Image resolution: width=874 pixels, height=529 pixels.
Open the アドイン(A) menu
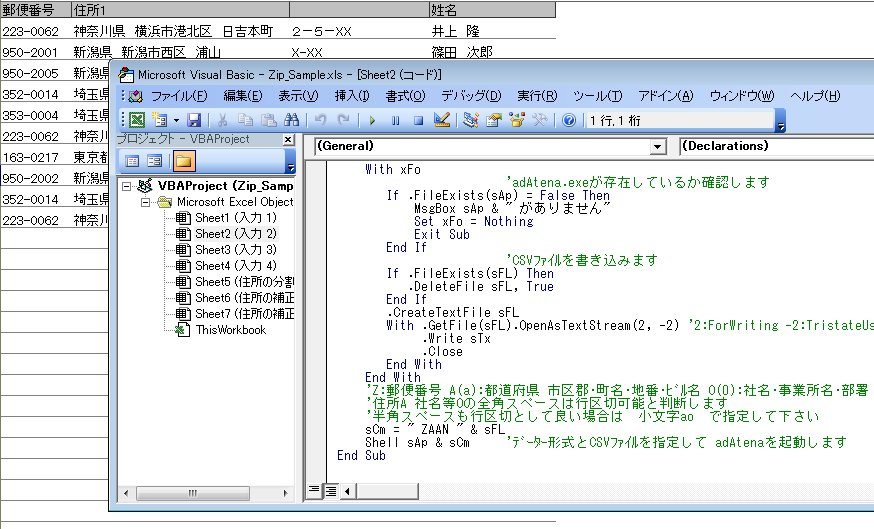tap(666, 96)
